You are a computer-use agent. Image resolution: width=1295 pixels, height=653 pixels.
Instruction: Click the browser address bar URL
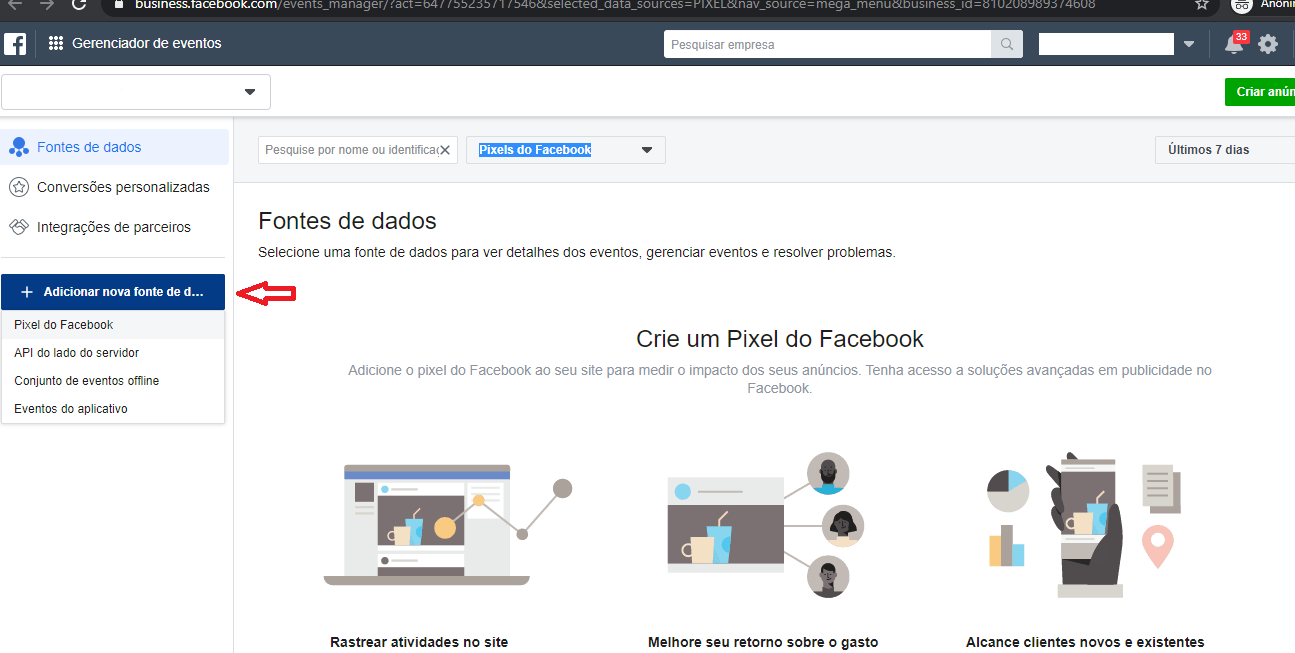tap(615, 5)
